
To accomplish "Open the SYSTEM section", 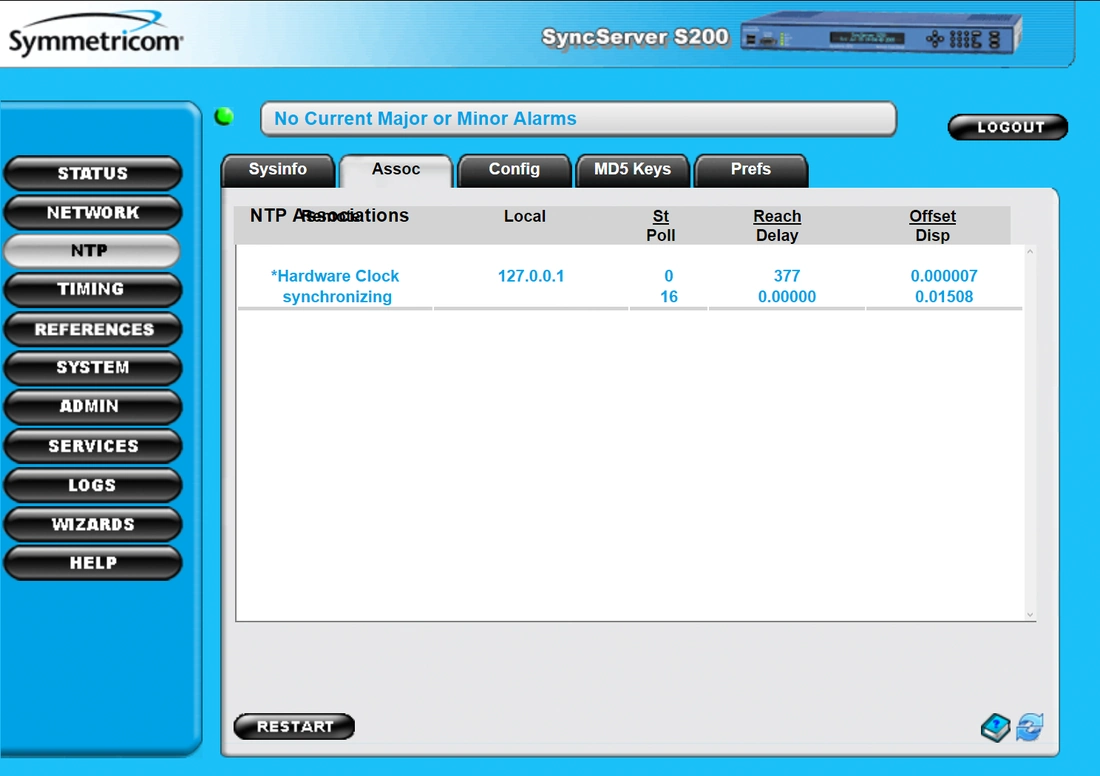I will (93, 367).
